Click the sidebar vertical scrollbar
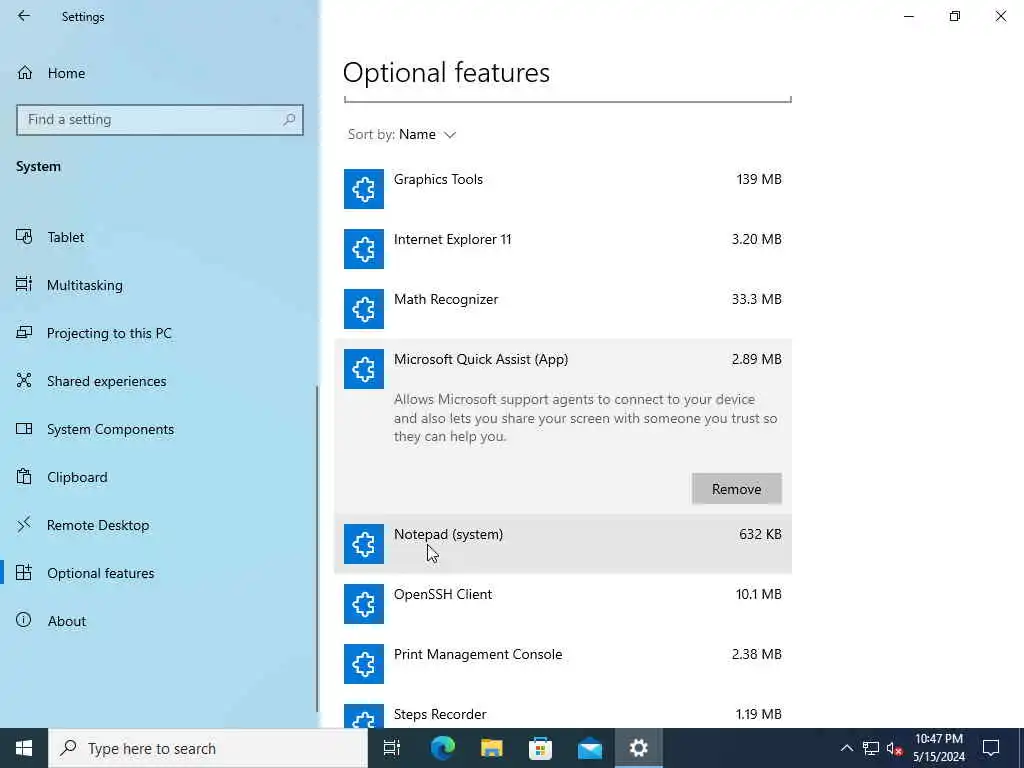 click(317, 549)
